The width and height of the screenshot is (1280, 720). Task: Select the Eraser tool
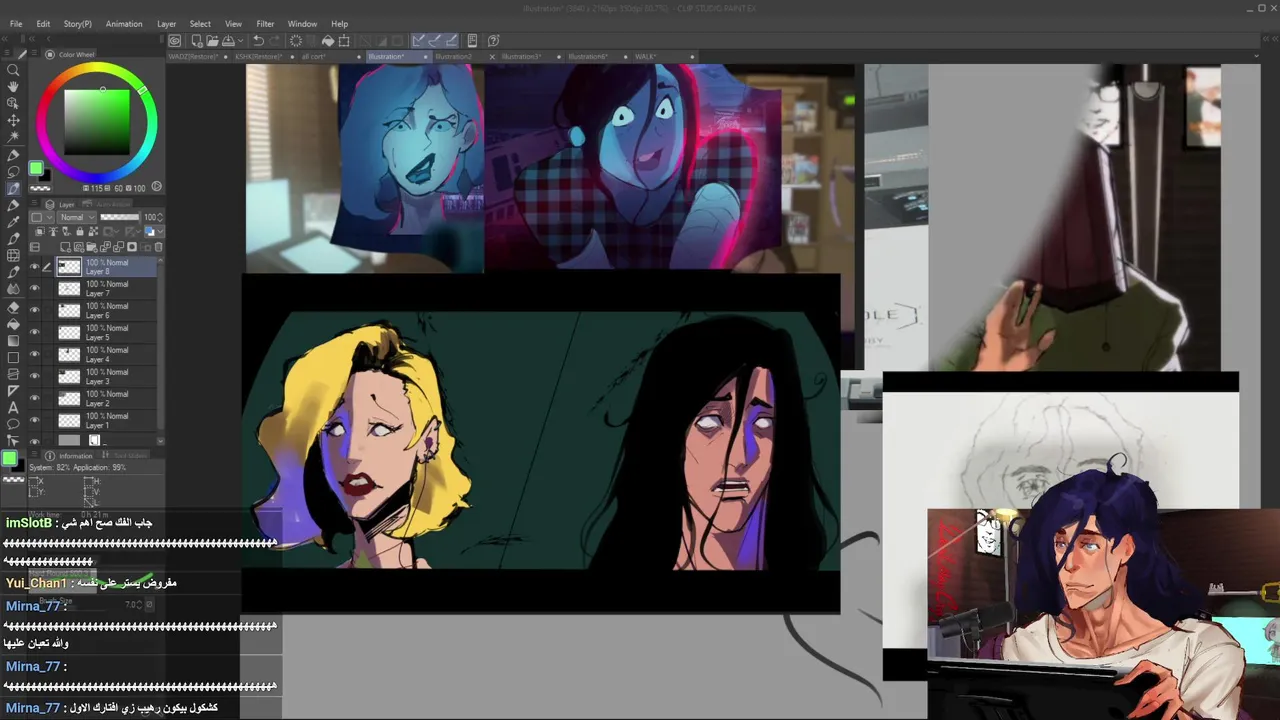tap(13, 308)
